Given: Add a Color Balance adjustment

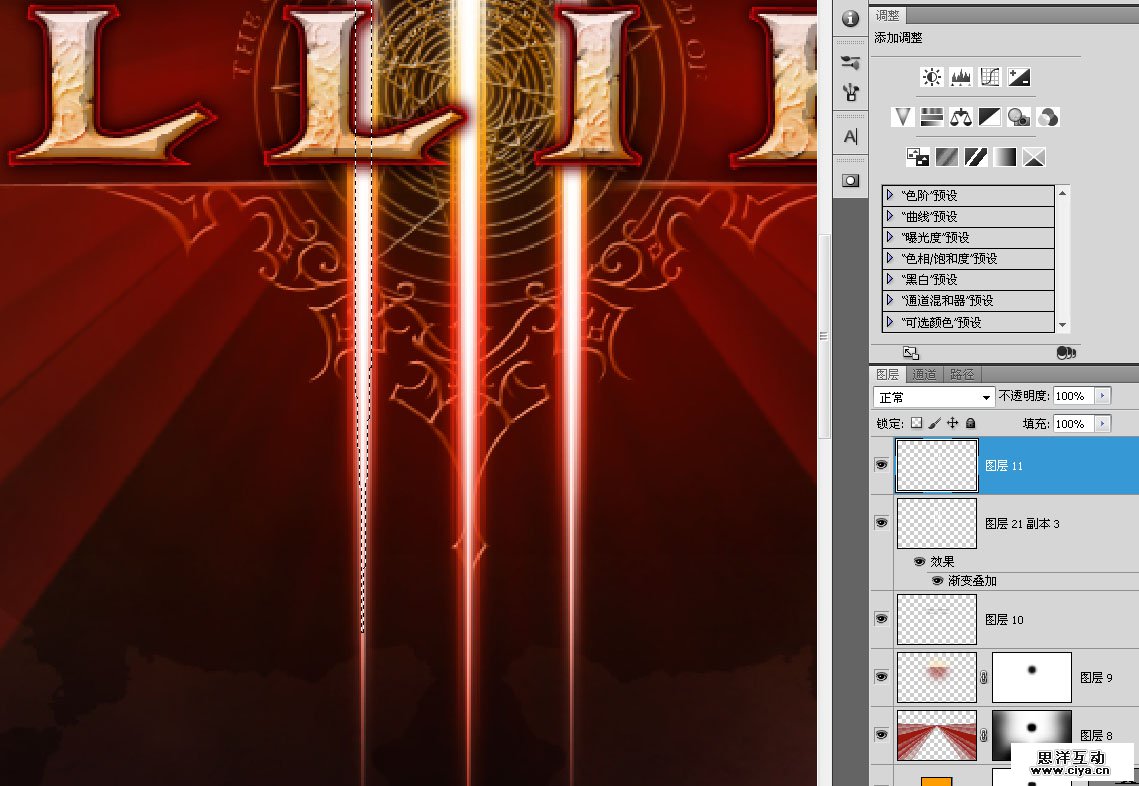Looking at the screenshot, I should pyautogui.click(x=960, y=117).
